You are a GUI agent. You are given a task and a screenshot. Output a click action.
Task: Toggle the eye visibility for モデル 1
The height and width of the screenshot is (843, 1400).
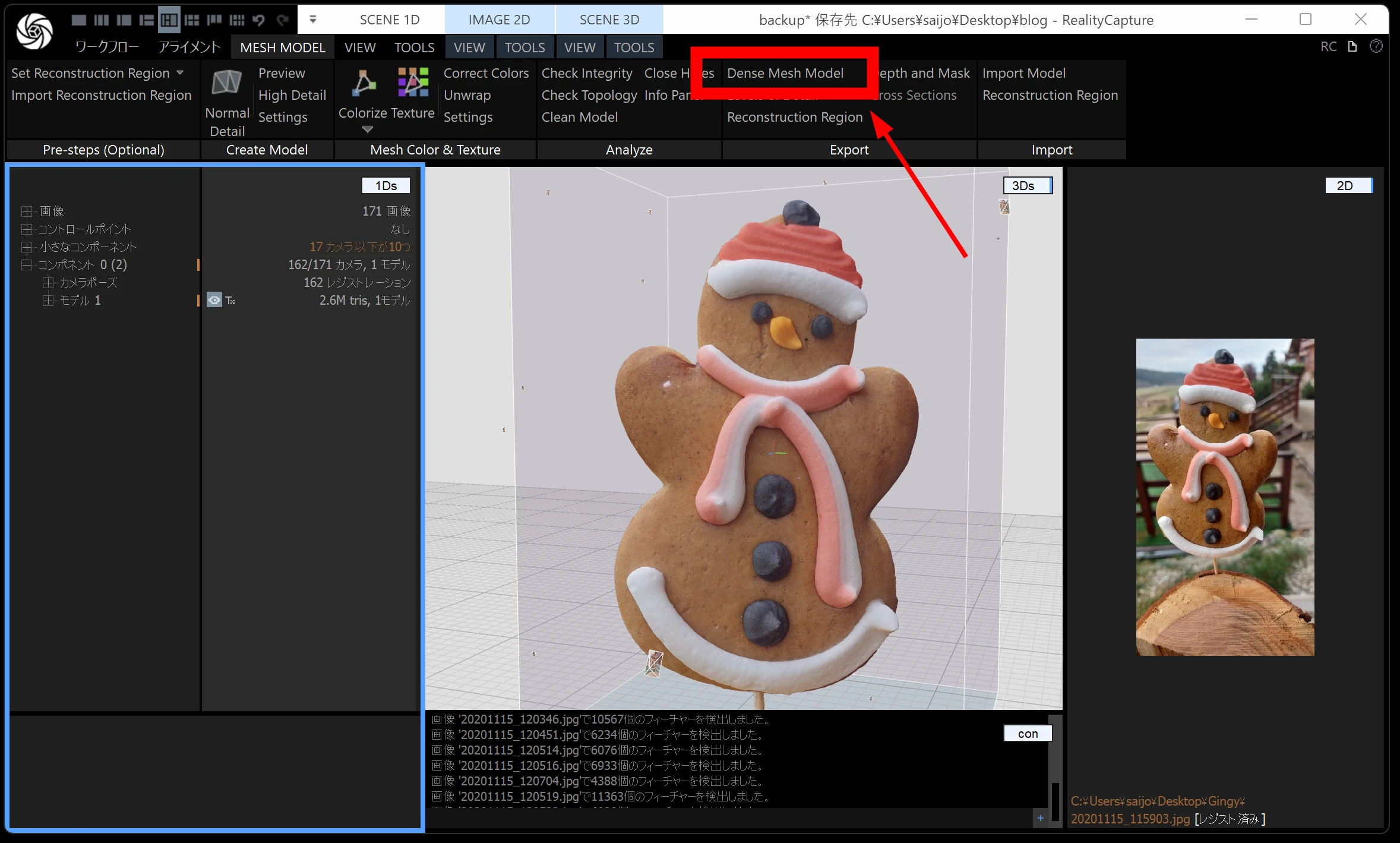point(214,300)
